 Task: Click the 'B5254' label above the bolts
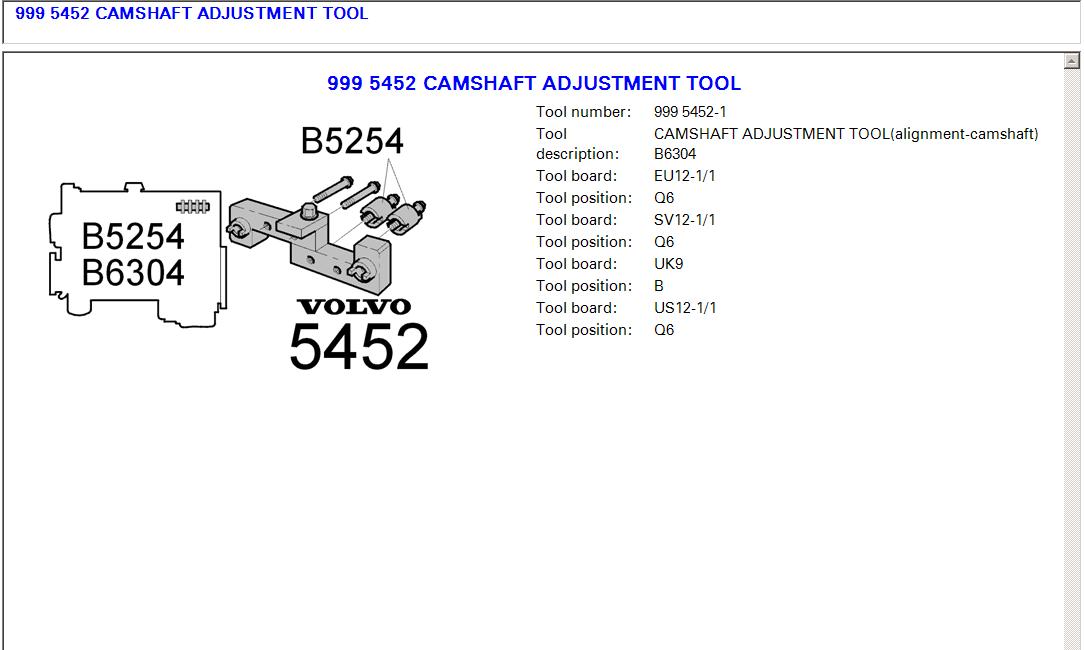click(x=352, y=140)
